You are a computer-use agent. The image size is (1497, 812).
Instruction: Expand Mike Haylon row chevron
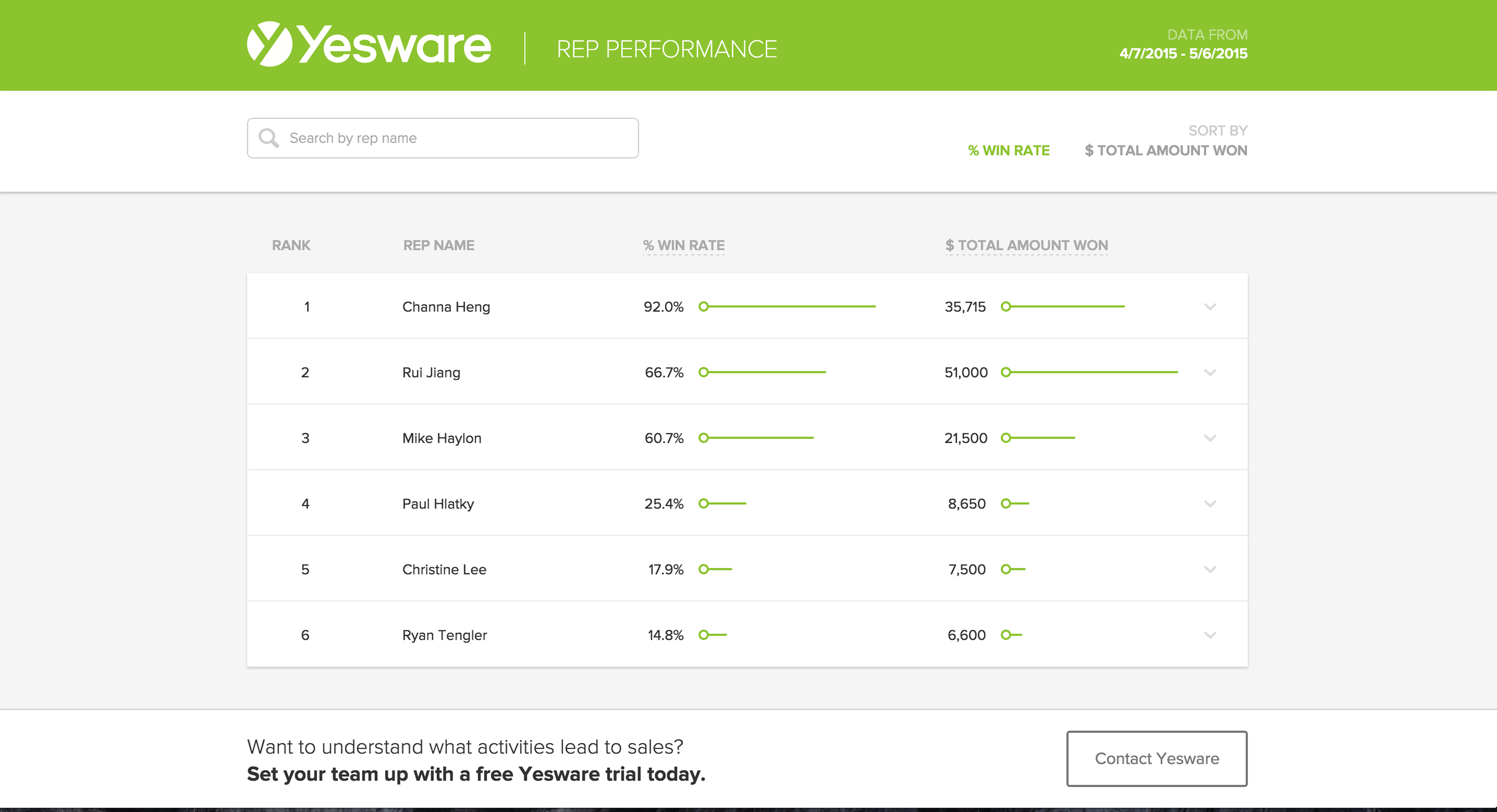click(1210, 438)
